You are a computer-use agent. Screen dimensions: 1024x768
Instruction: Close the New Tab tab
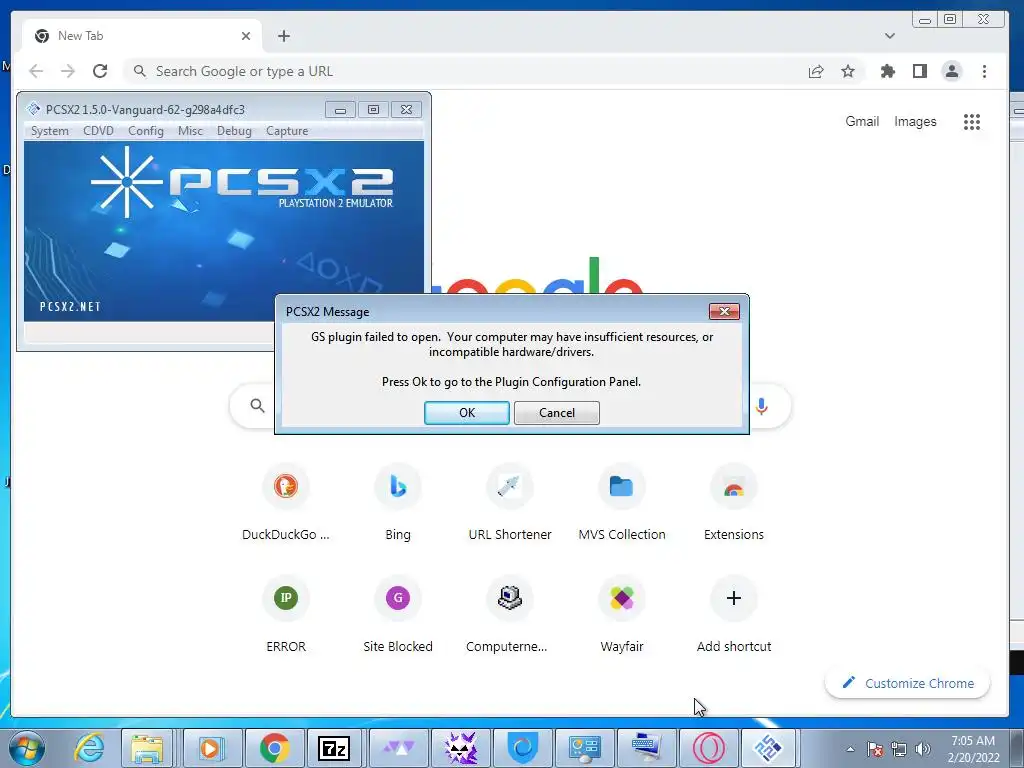(x=246, y=36)
